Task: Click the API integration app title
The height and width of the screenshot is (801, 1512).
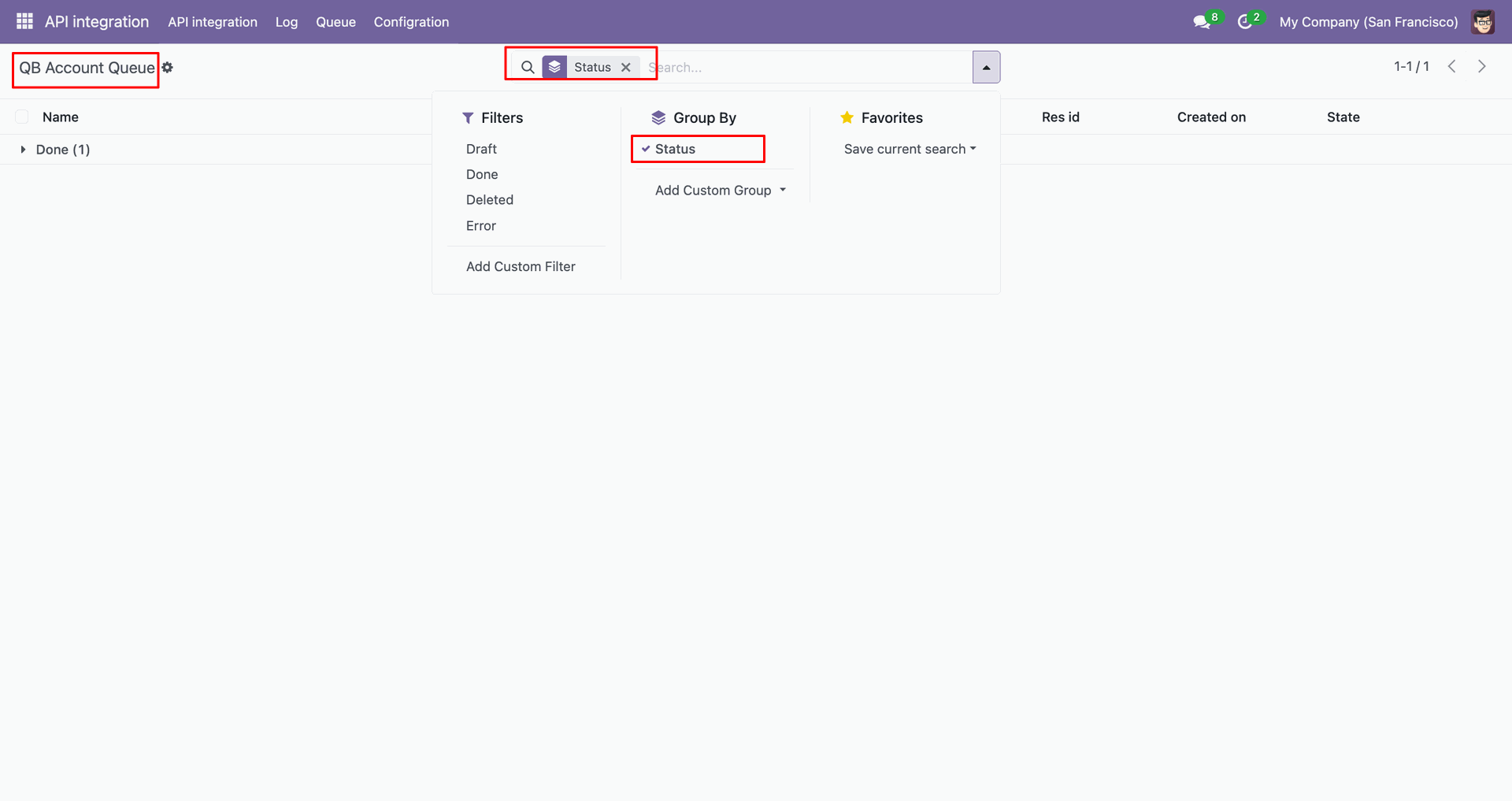Action: (x=97, y=22)
